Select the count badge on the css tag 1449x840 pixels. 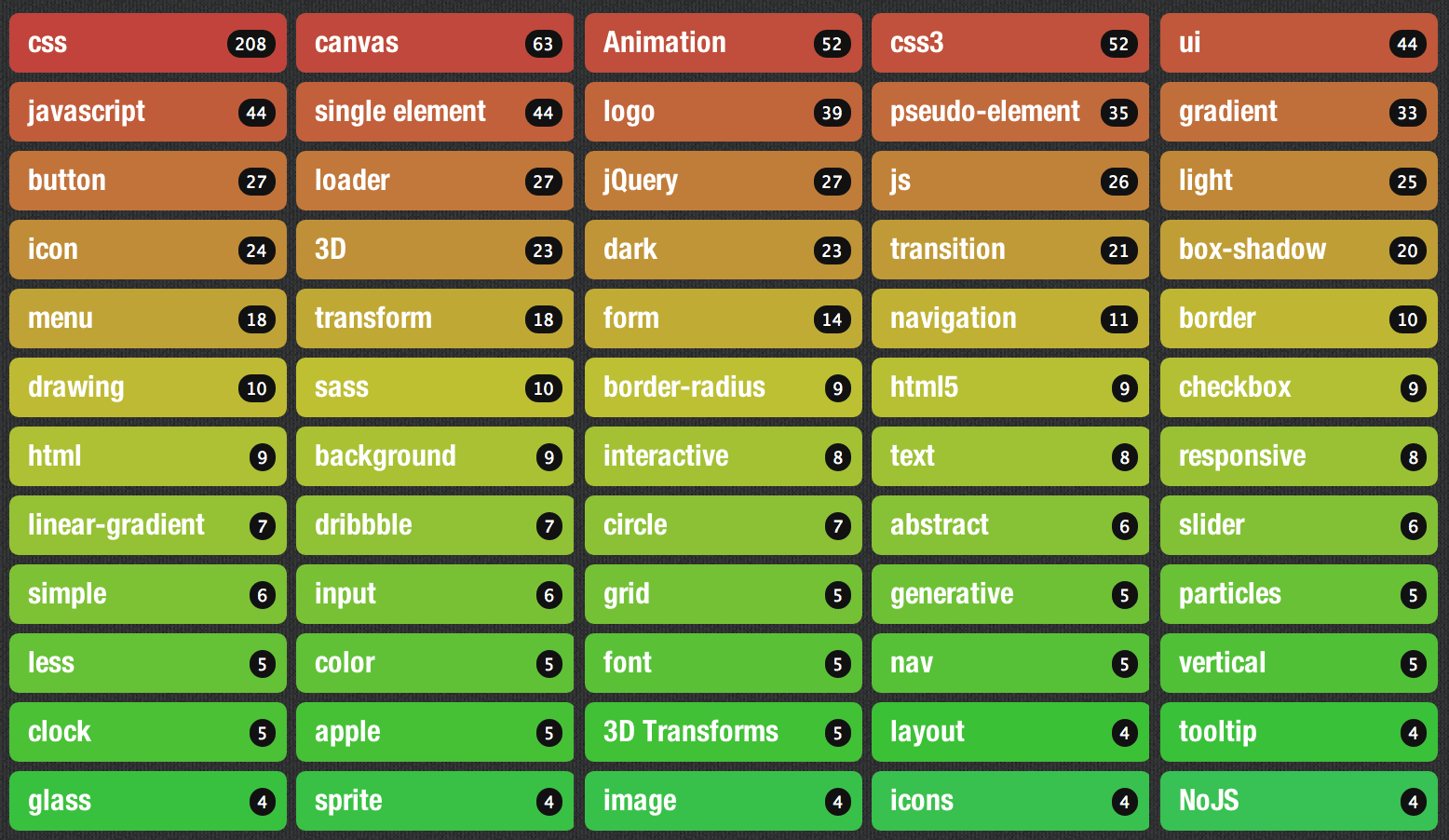click(x=250, y=43)
